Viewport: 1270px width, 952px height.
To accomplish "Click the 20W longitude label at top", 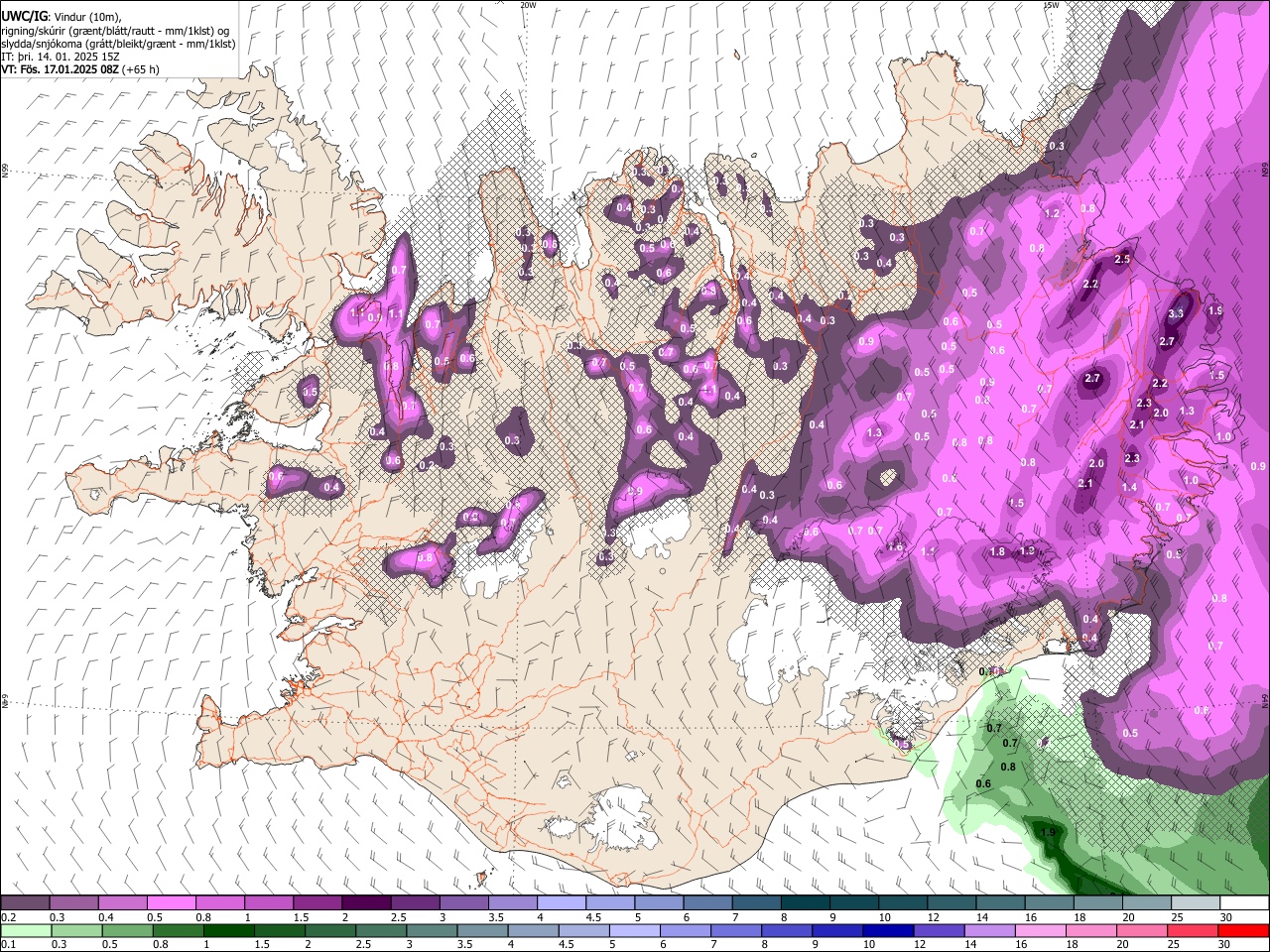I will tap(528, 5).
